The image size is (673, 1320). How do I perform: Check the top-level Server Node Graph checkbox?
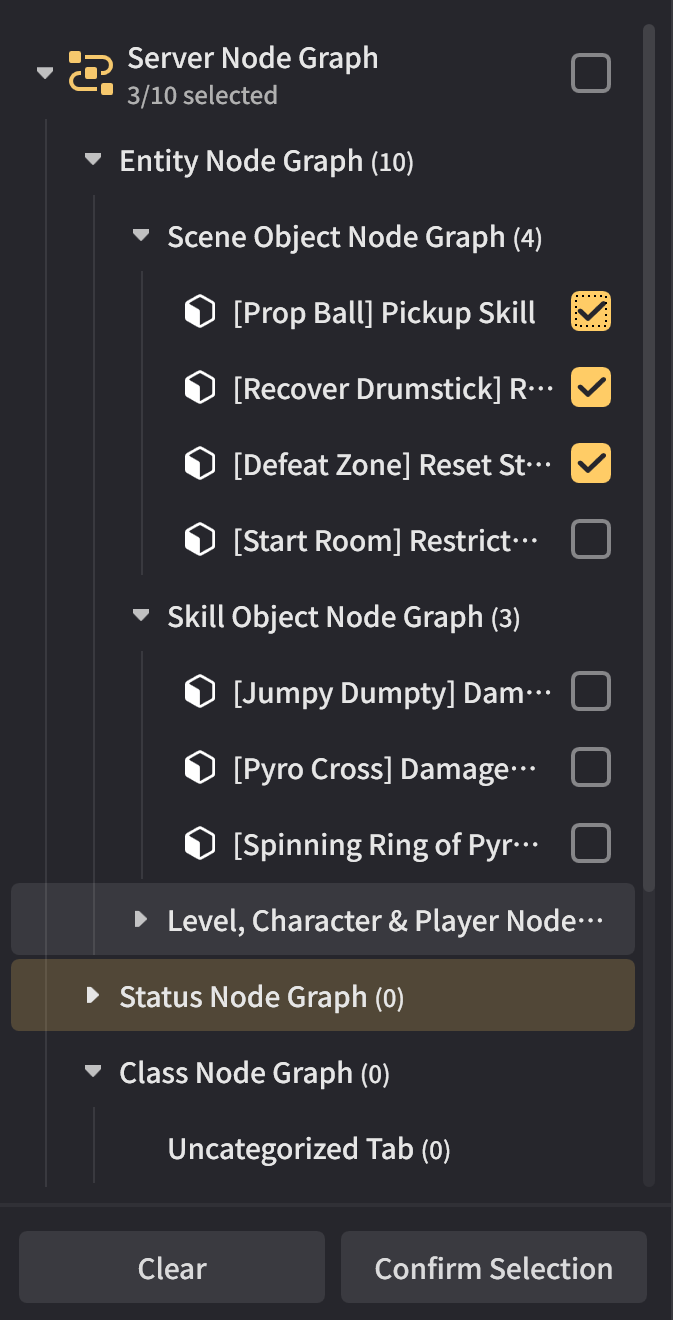pos(590,73)
